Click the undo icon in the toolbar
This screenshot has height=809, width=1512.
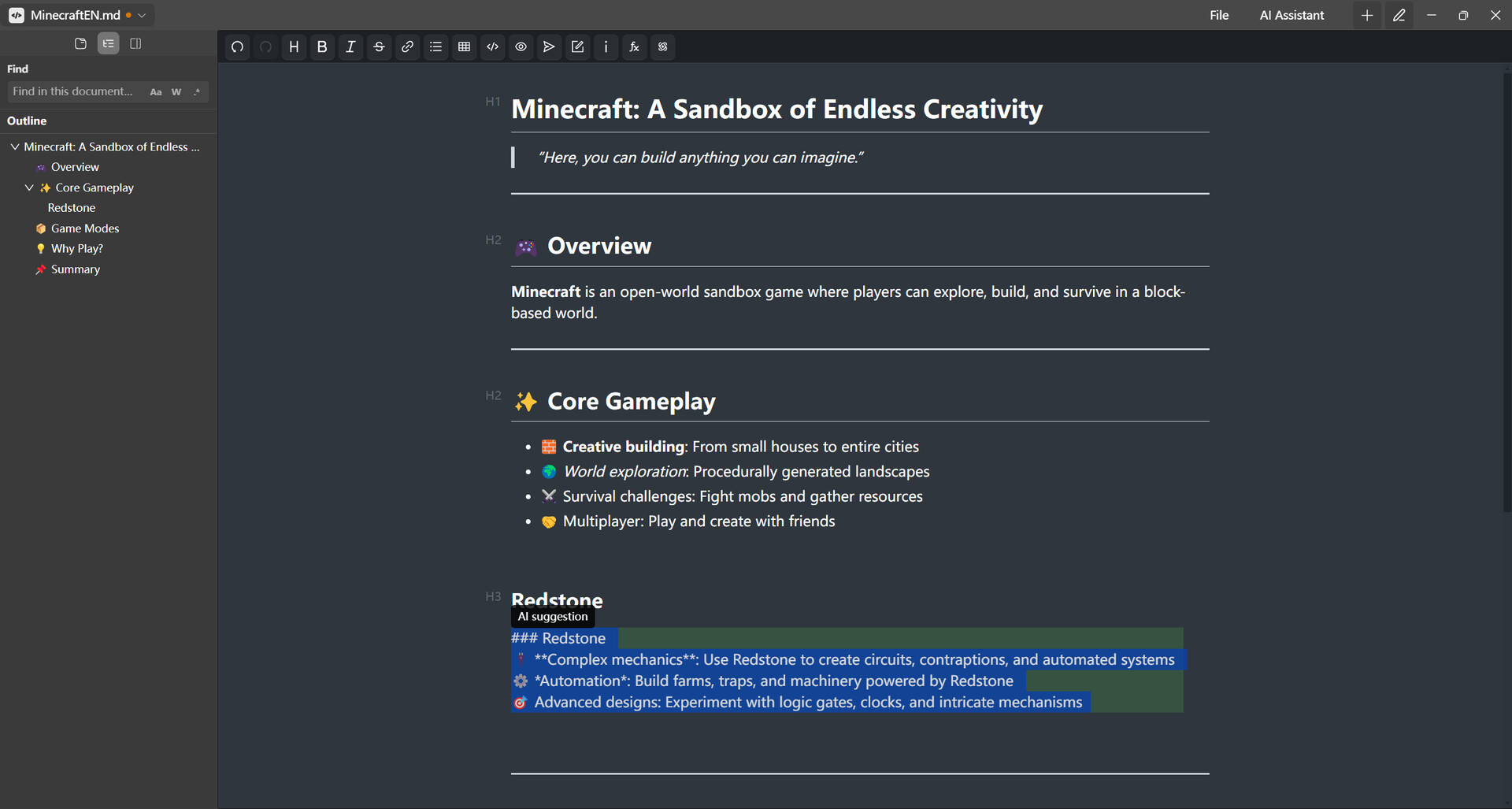pyautogui.click(x=237, y=46)
